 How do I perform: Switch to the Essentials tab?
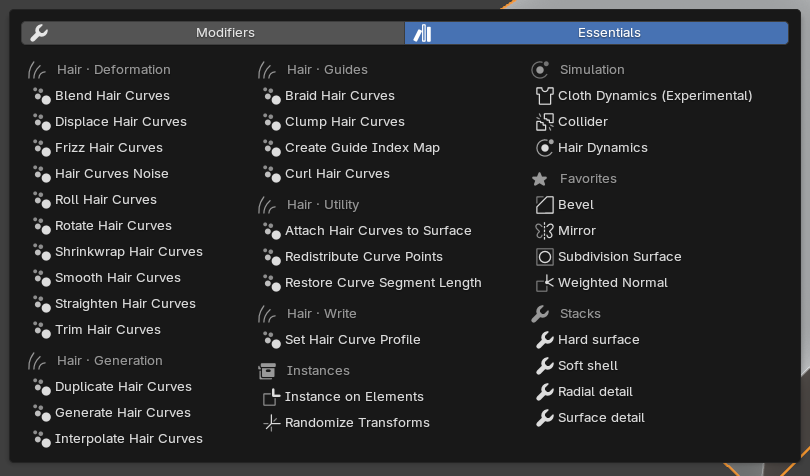597,33
